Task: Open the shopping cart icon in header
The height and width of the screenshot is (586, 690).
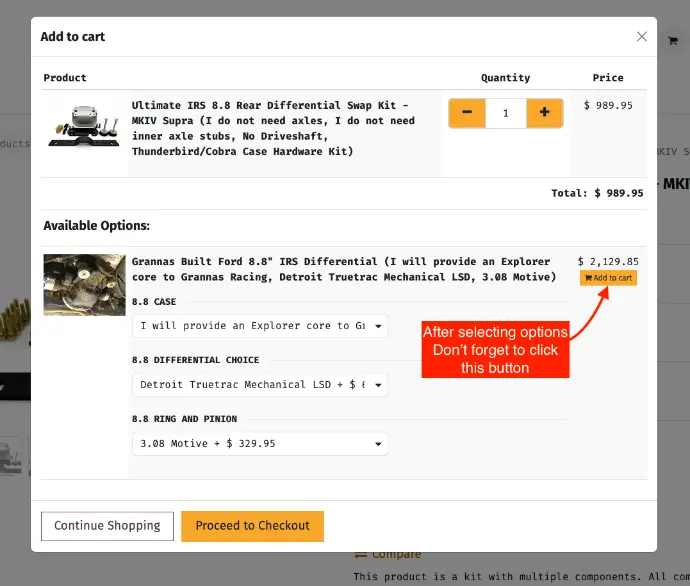Action: tap(672, 40)
